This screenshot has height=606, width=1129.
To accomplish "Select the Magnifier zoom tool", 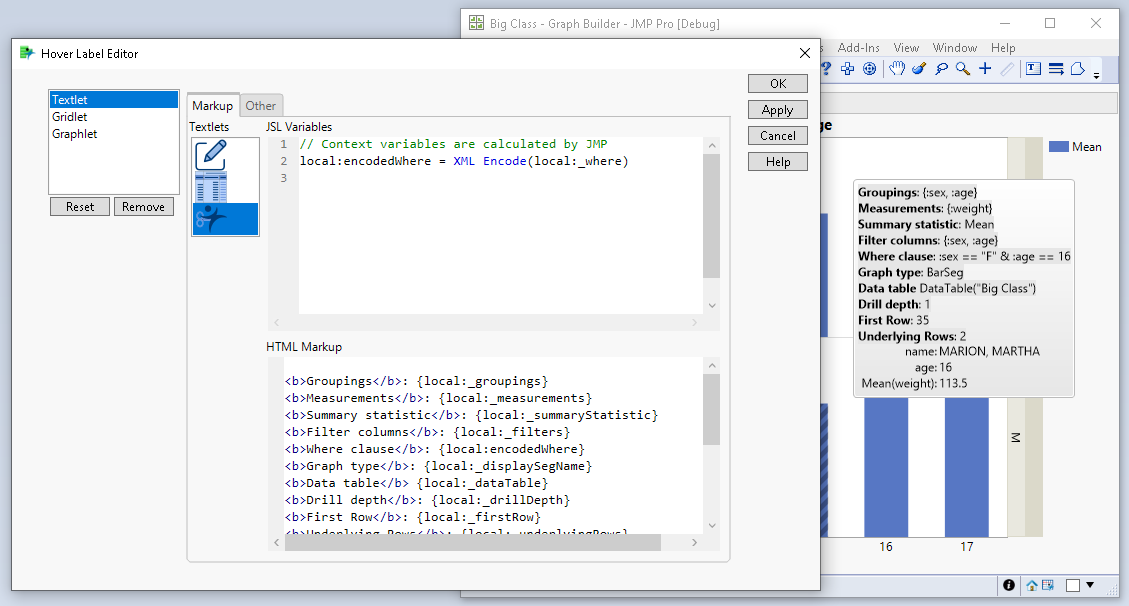I will pos(963,69).
